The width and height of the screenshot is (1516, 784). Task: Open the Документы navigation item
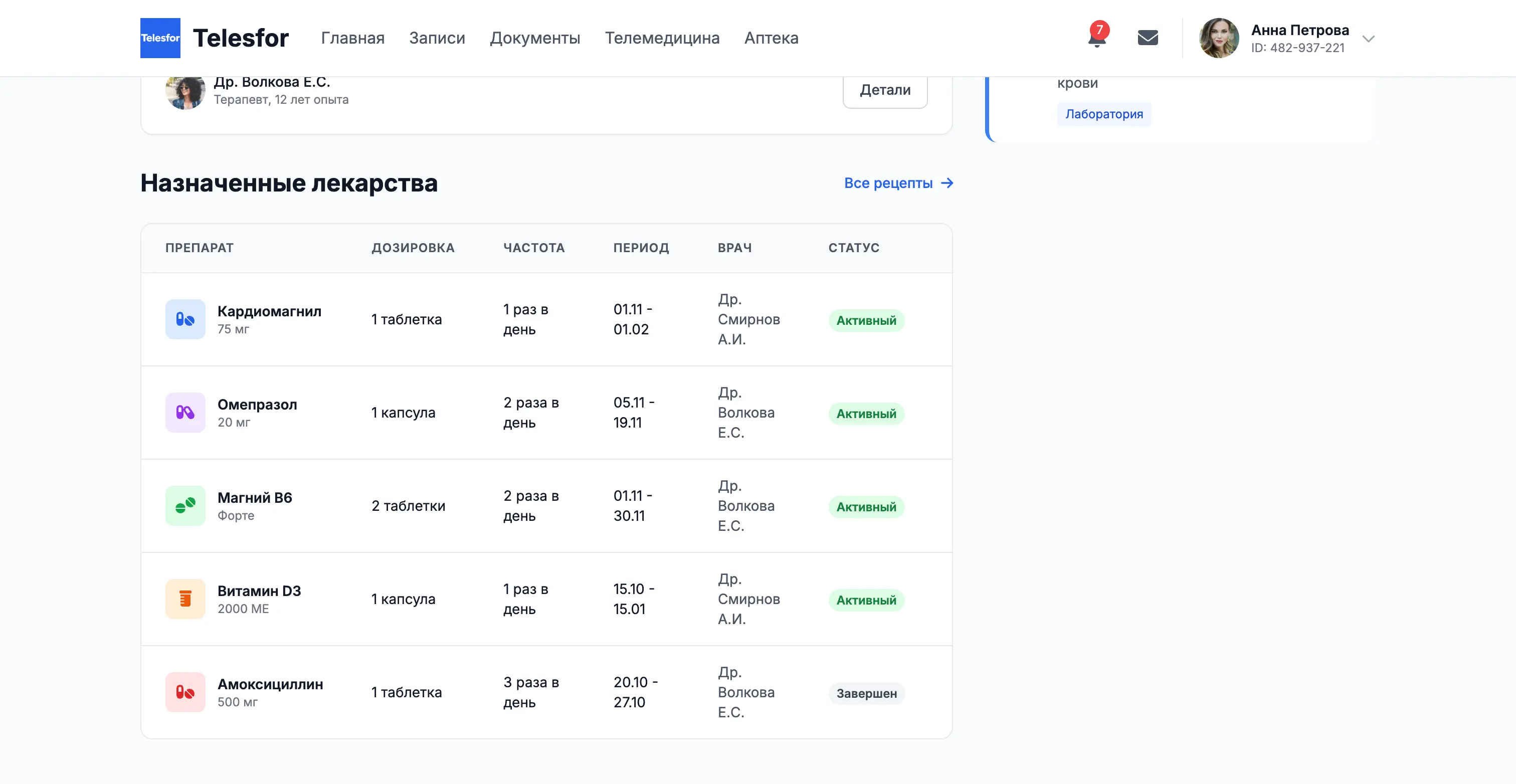tap(534, 38)
